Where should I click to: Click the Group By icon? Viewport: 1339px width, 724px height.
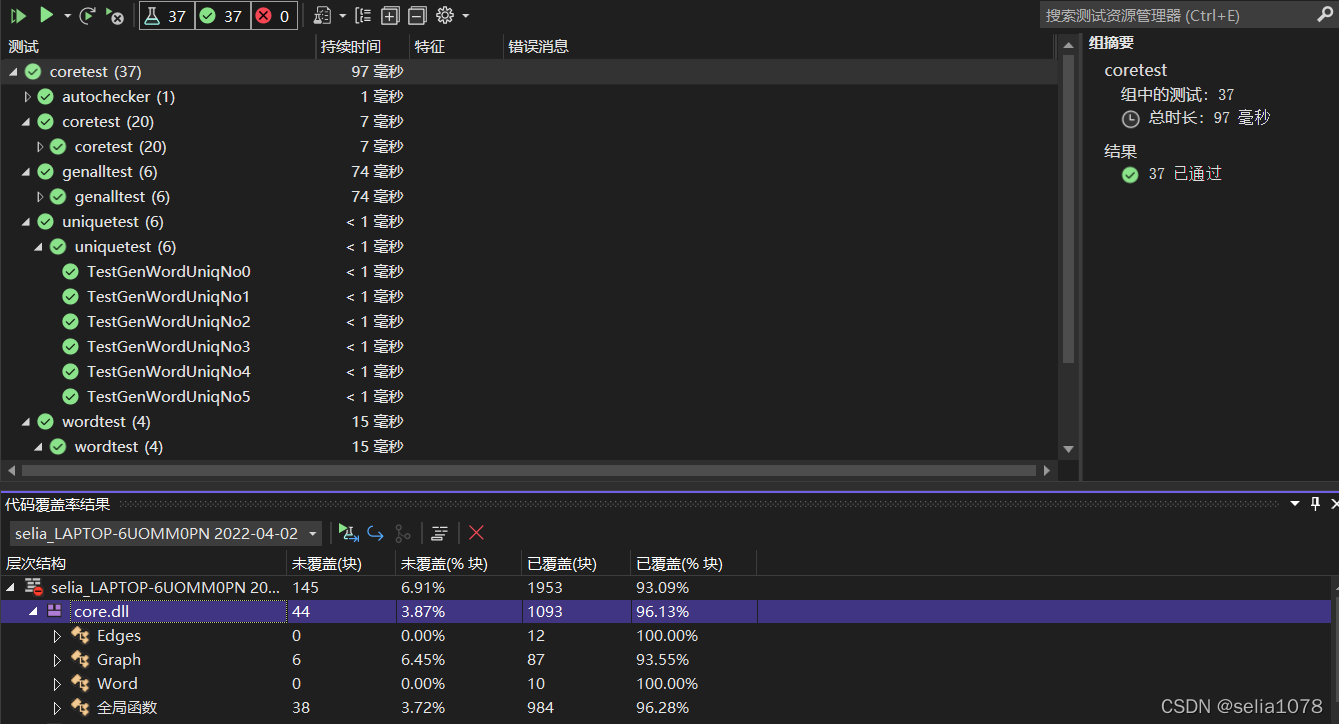pos(362,15)
